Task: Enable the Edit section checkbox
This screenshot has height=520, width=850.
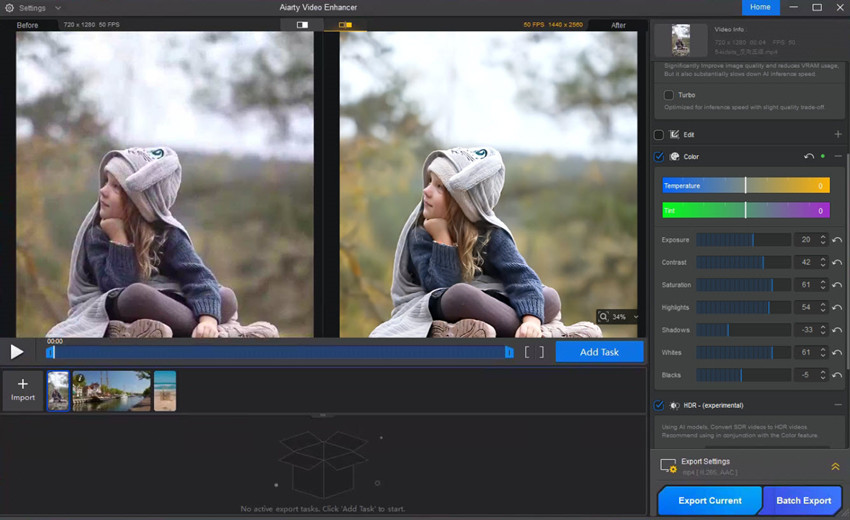Action: 659,134
